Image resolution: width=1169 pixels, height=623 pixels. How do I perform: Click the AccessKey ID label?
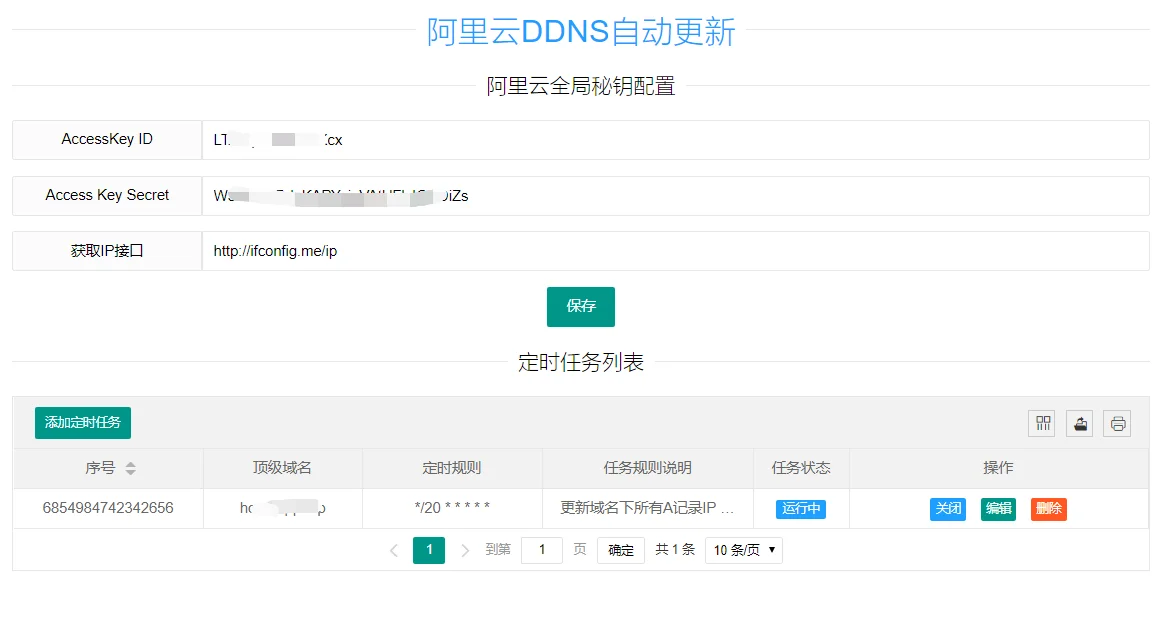(x=107, y=139)
